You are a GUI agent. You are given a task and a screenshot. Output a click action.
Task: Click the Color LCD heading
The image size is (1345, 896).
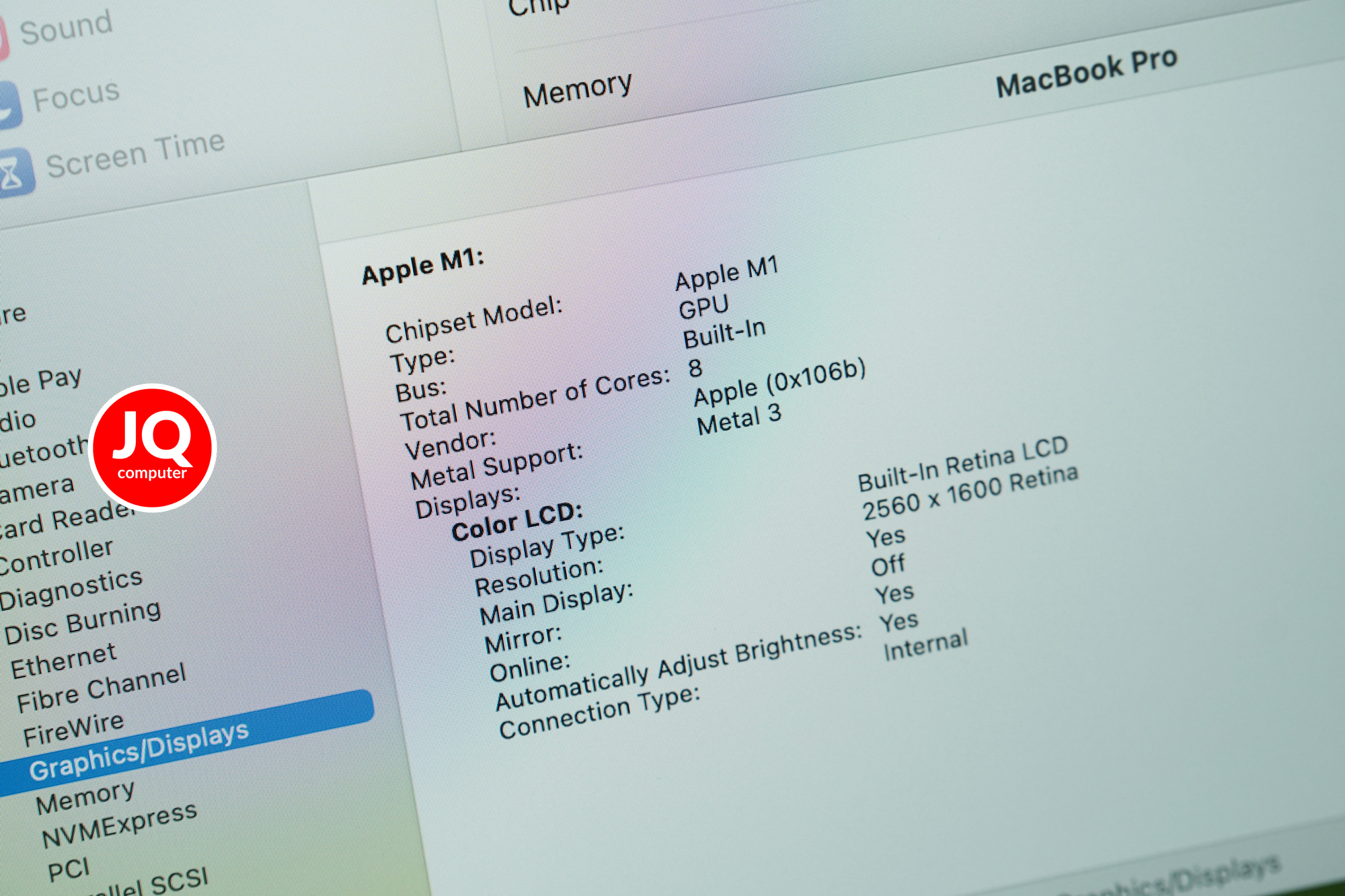point(517,521)
